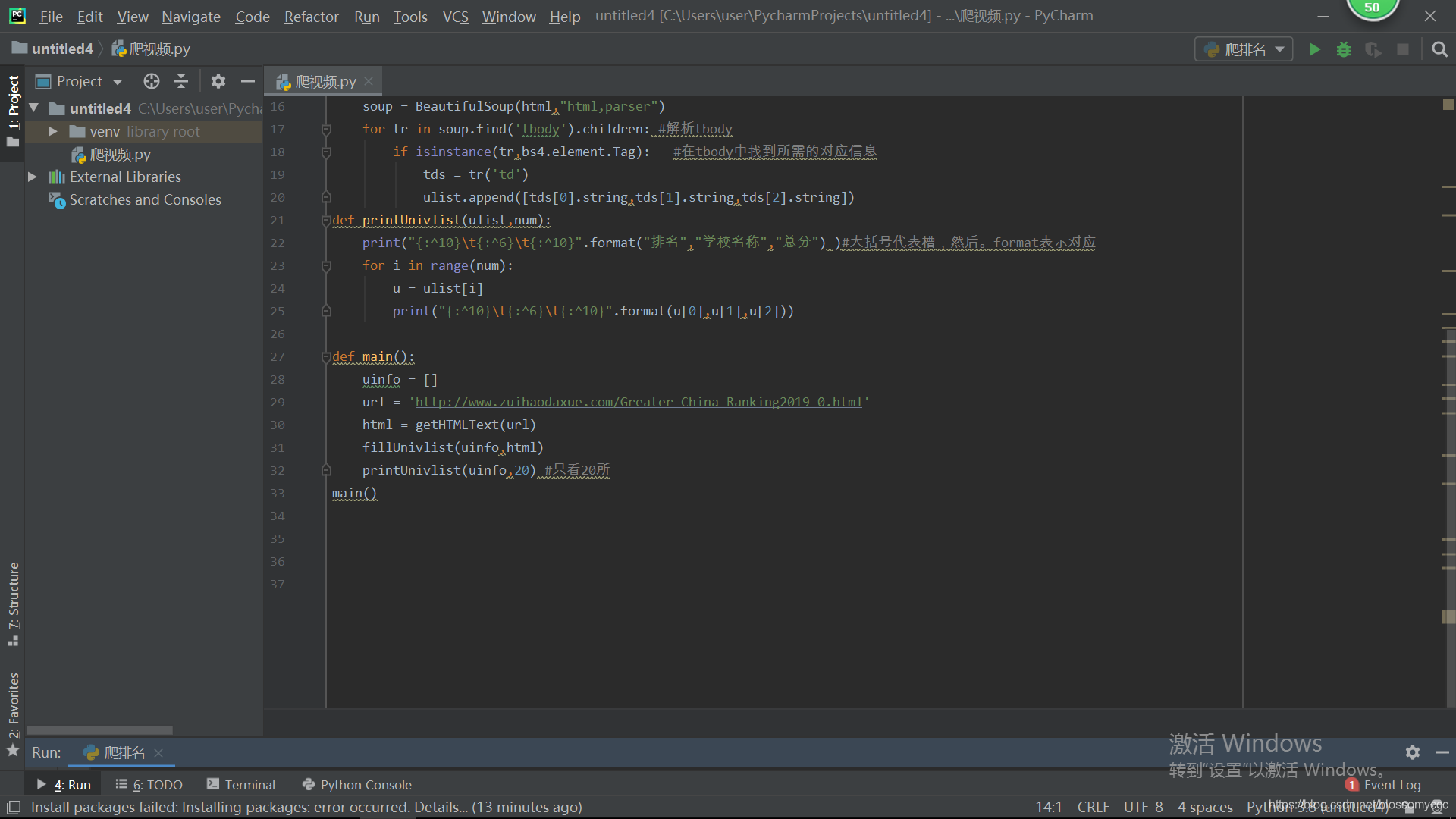Hide the Project panel with minus icon
Image resolution: width=1456 pixels, height=819 pixels.
coord(248,81)
